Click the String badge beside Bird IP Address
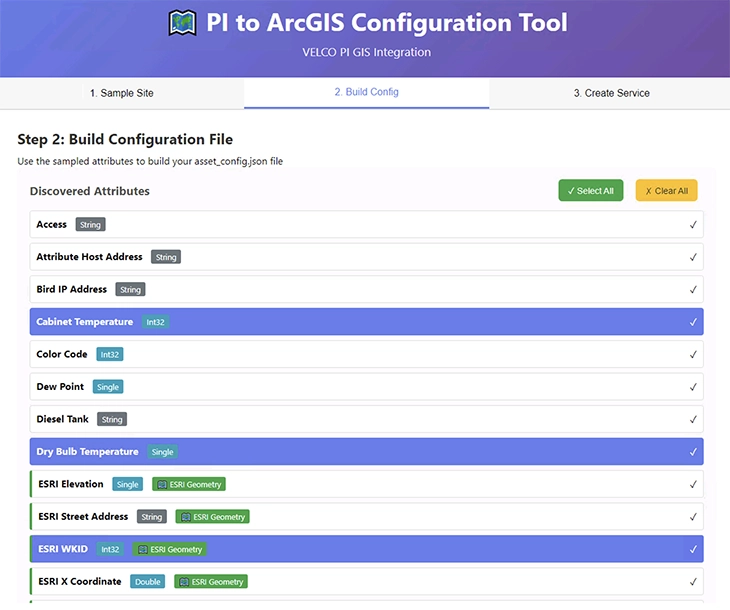The height and width of the screenshot is (610, 730). coord(130,290)
